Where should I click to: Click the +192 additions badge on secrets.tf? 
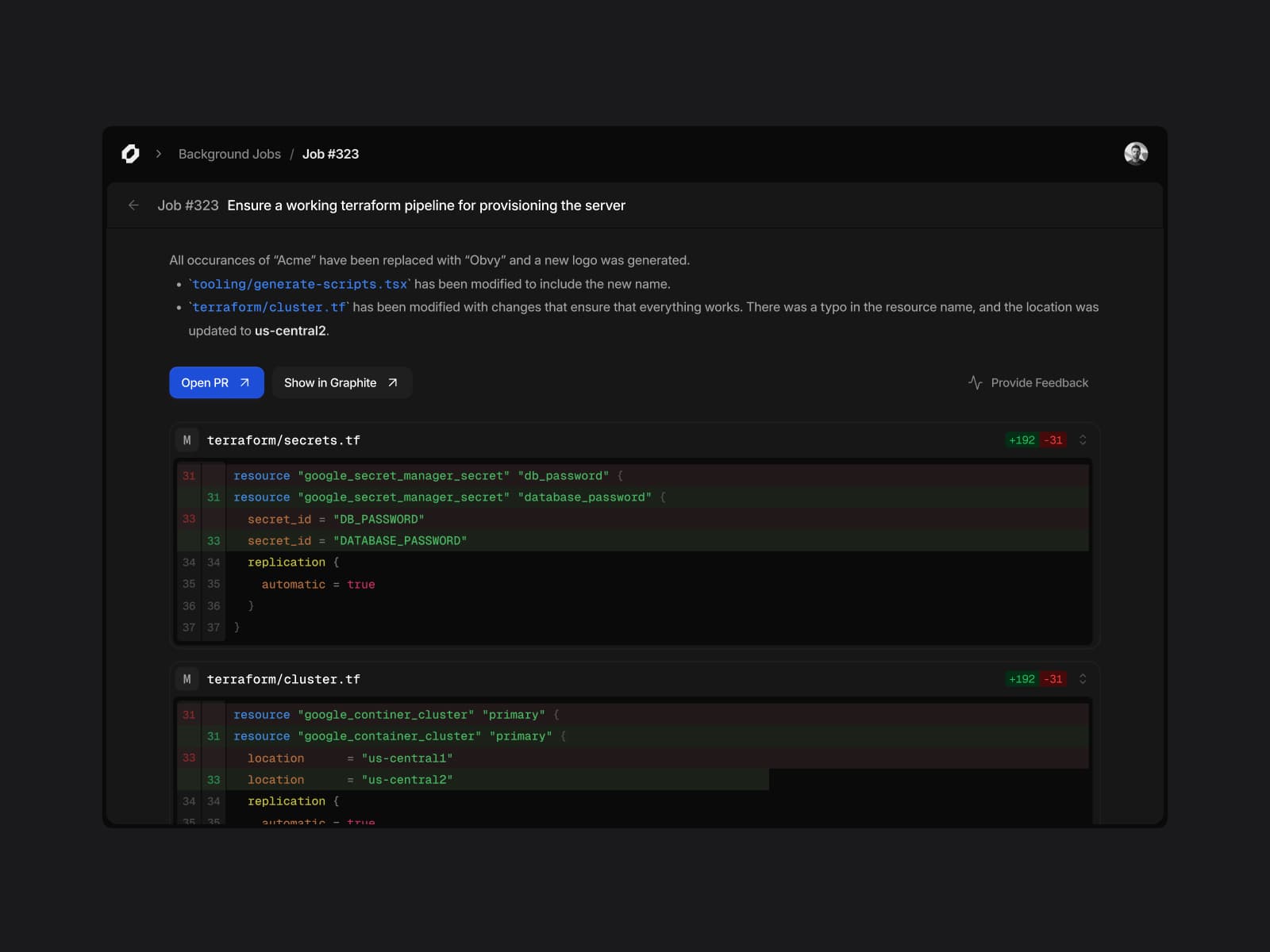(1022, 440)
